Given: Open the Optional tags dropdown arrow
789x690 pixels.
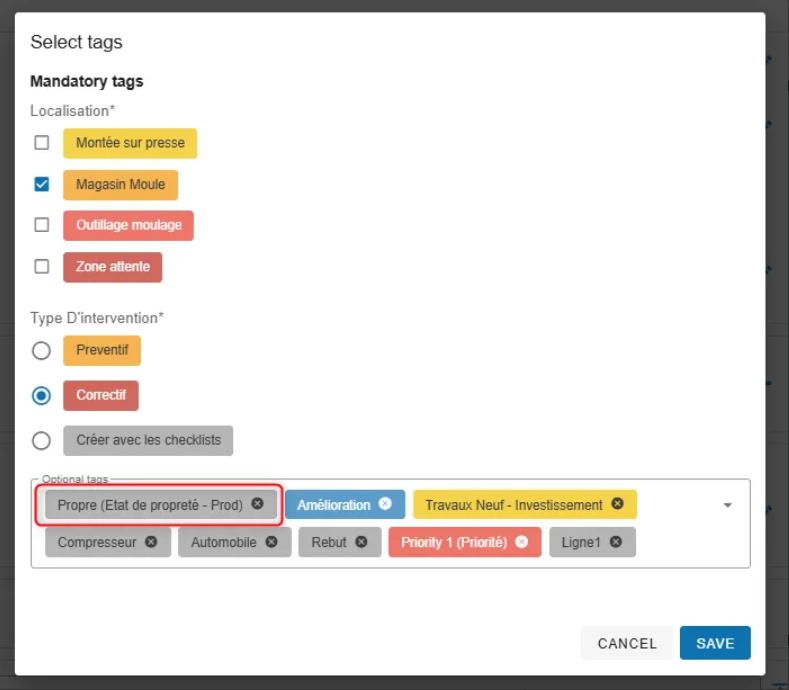Looking at the screenshot, I should tap(728, 505).
